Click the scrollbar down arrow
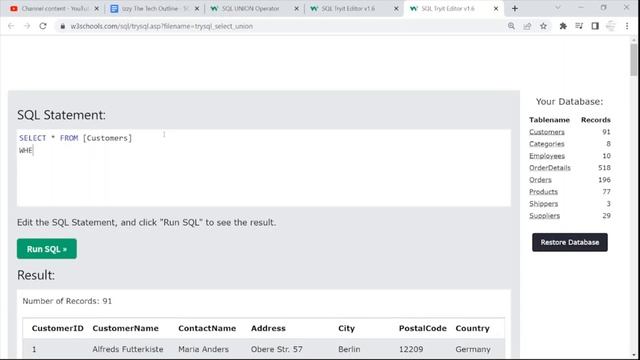640x360 pixels. pos(633,356)
